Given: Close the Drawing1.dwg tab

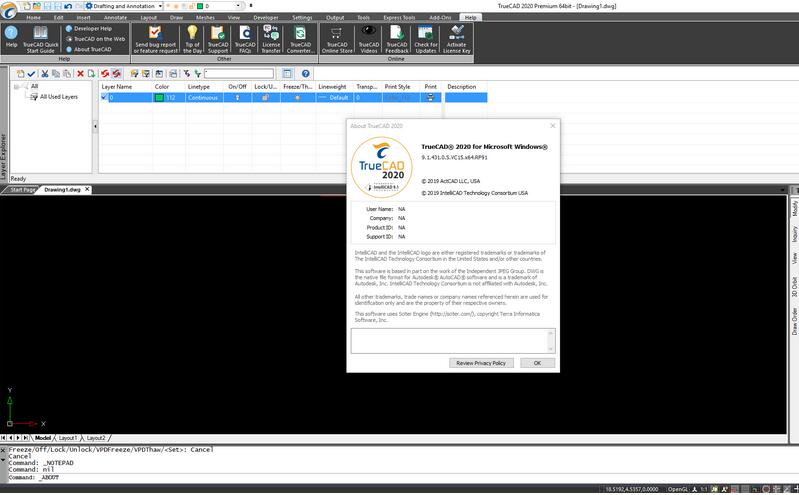Looking at the screenshot, I should tap(87, 189).
